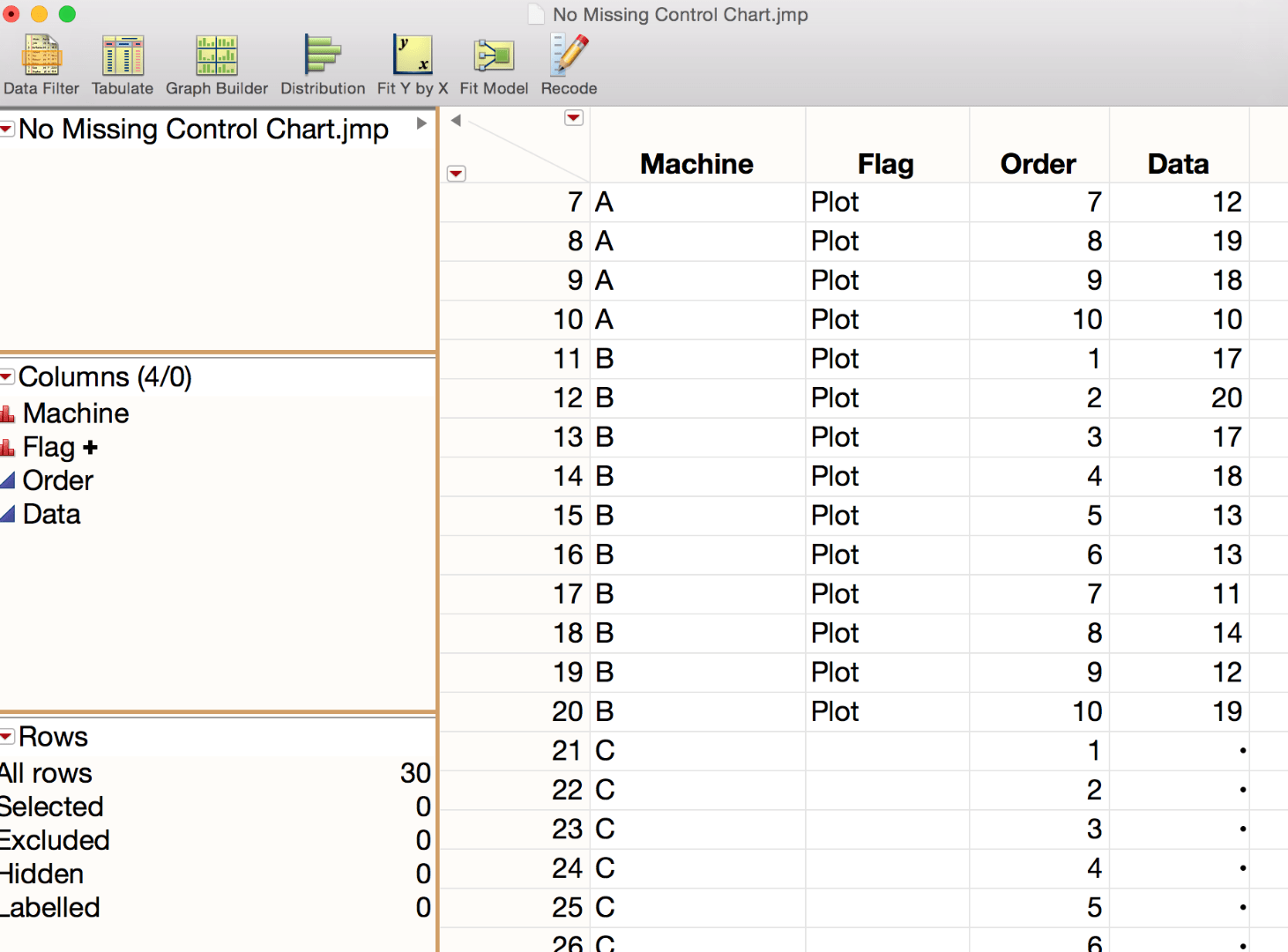Viewport: 1288px width, 952px height.
Task: Select row number 15 in the table
Action: (x=569, y=516)
